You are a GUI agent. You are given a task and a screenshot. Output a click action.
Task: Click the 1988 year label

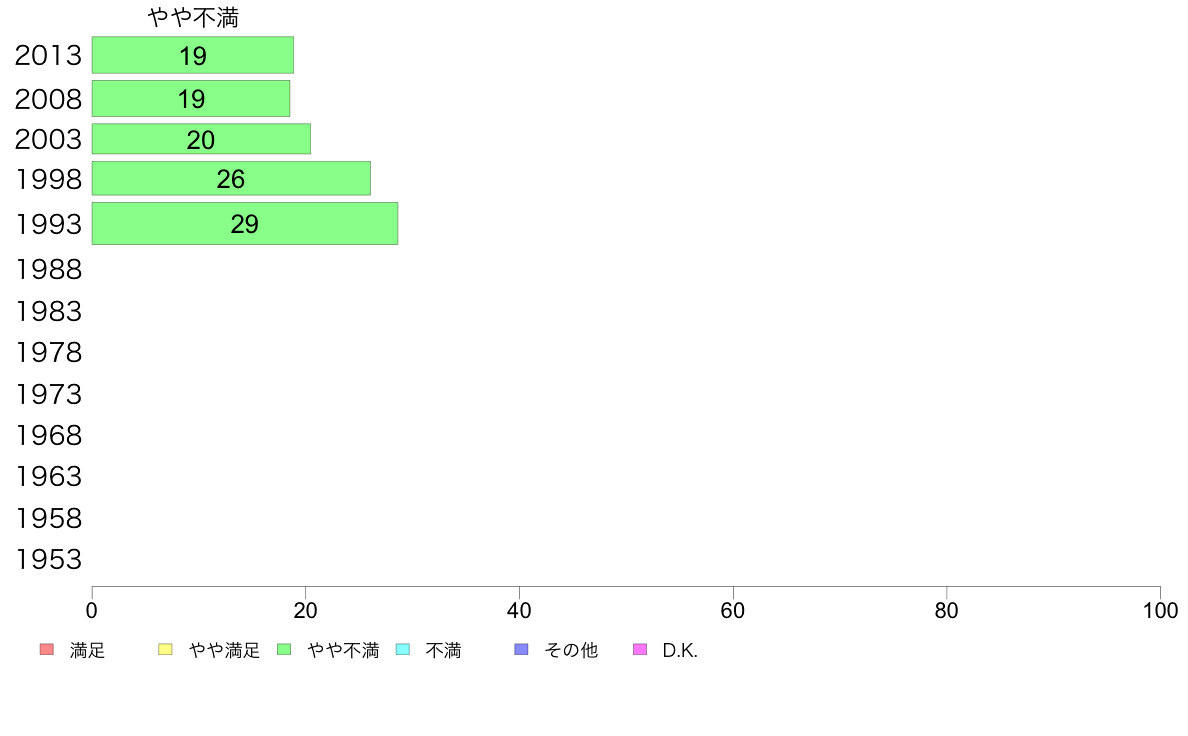48,270
